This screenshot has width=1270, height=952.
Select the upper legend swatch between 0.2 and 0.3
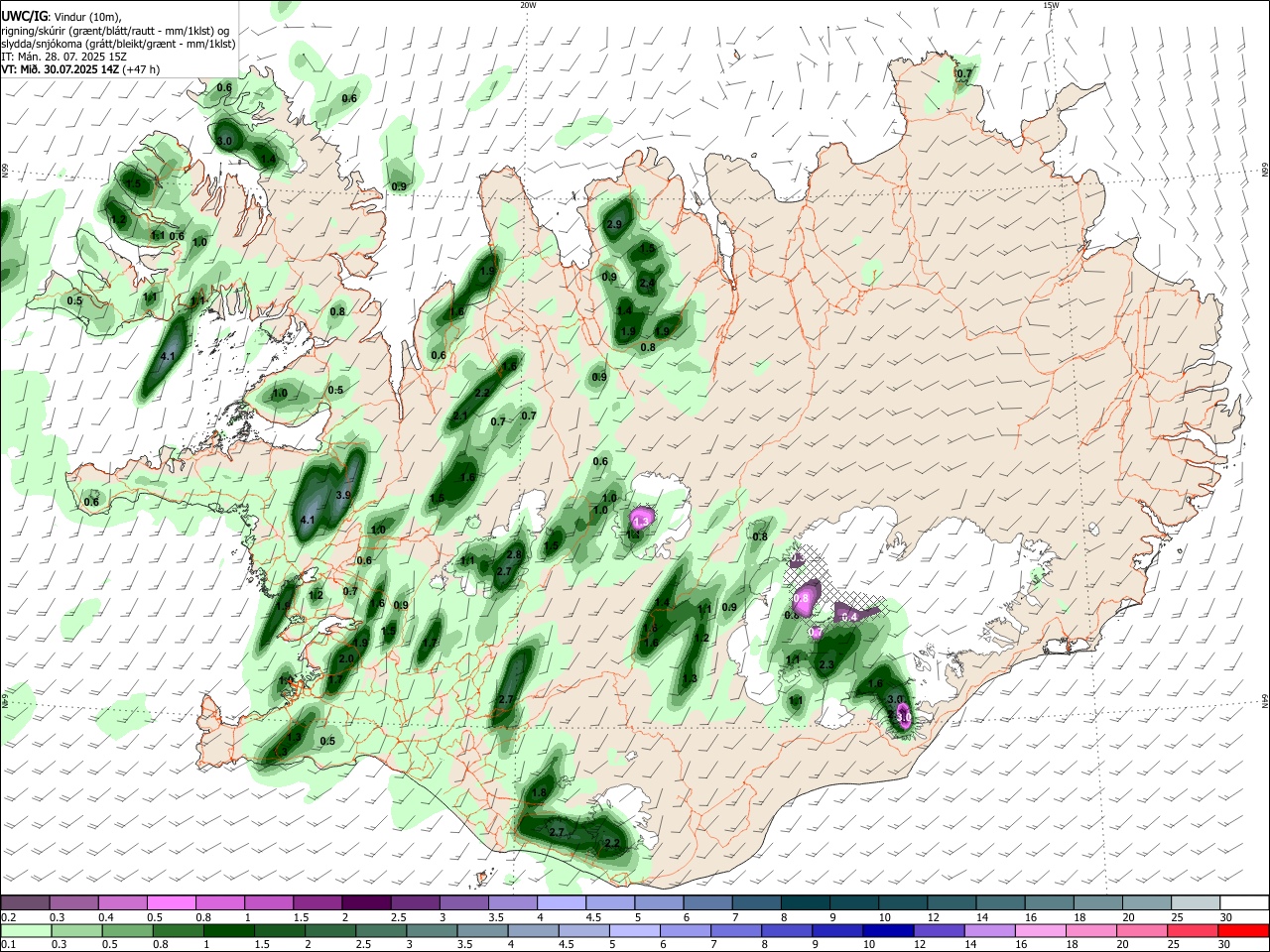(x=25, y=902)
